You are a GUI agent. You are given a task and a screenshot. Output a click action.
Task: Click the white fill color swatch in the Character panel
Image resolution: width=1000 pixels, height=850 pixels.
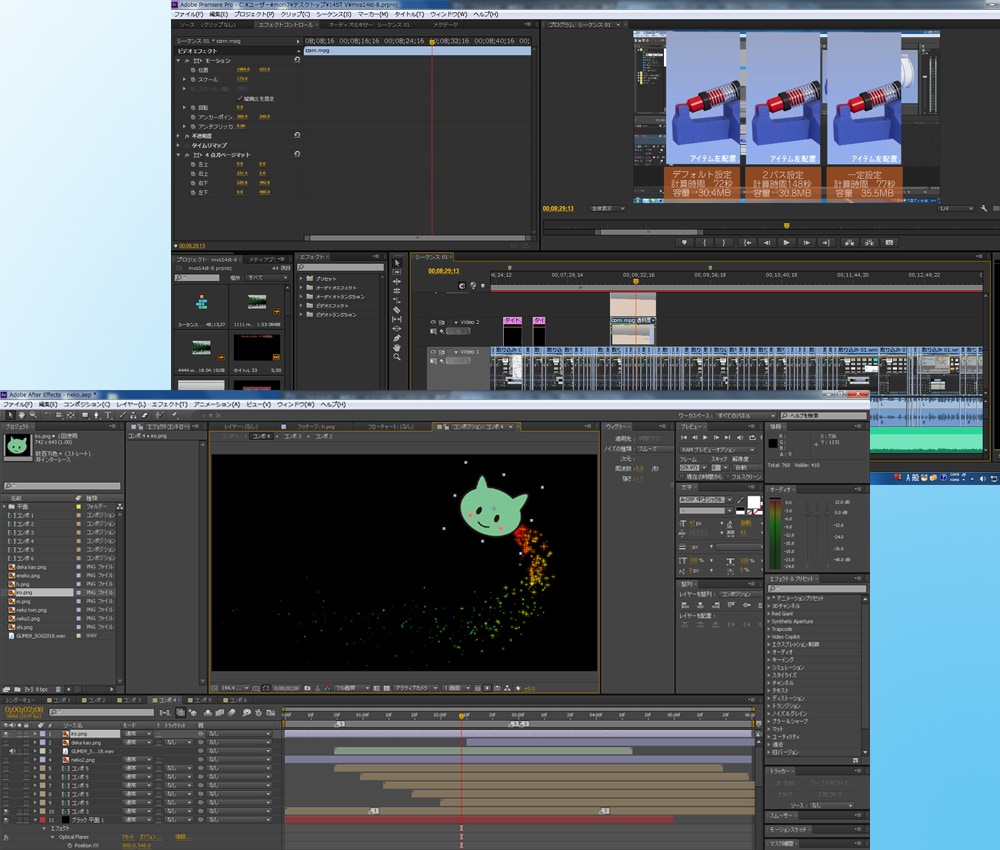[753, 502]
